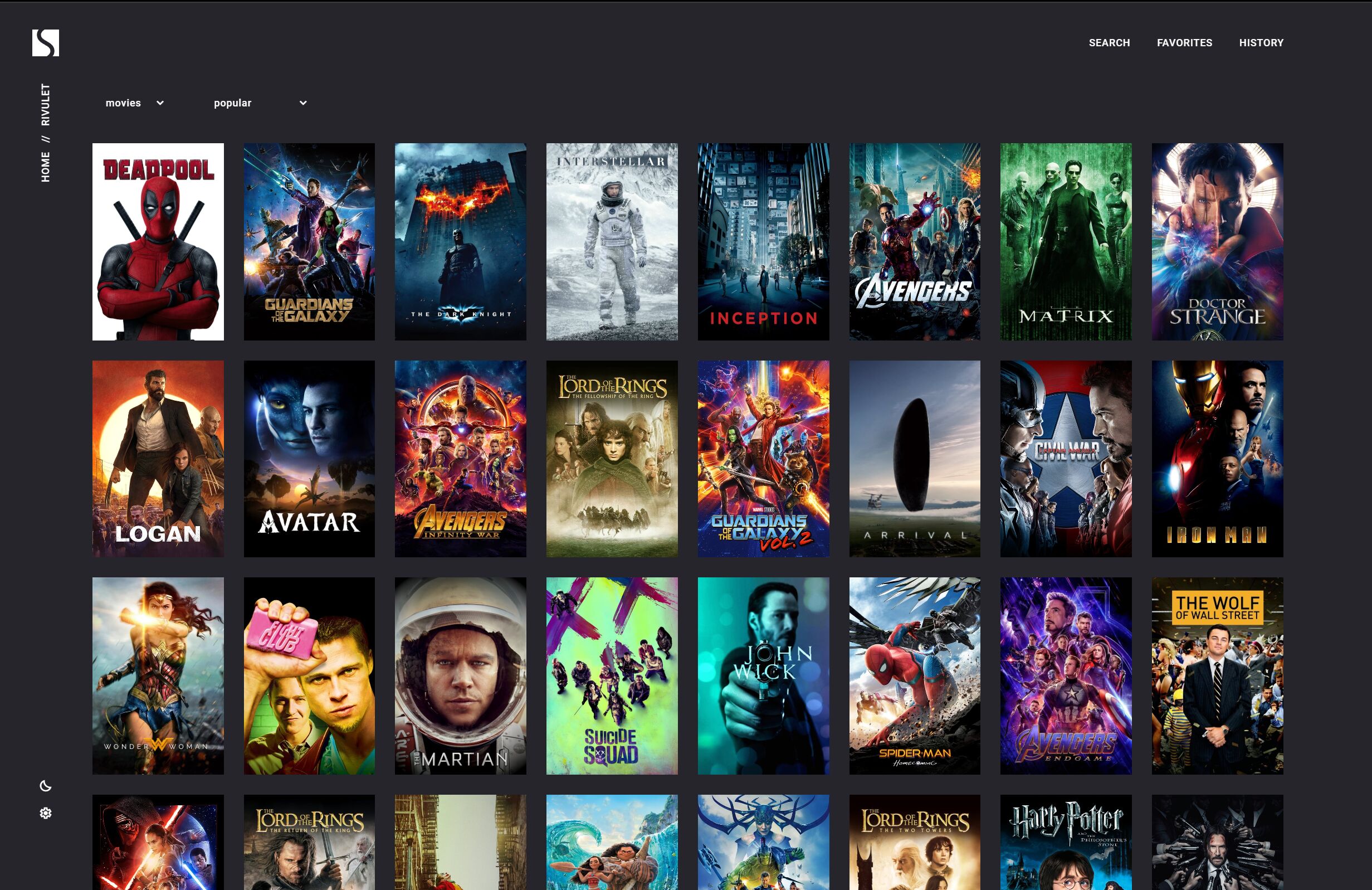Open the Moana ocean wave poster
Screen dimensions: 1372x890
point(612,843)
